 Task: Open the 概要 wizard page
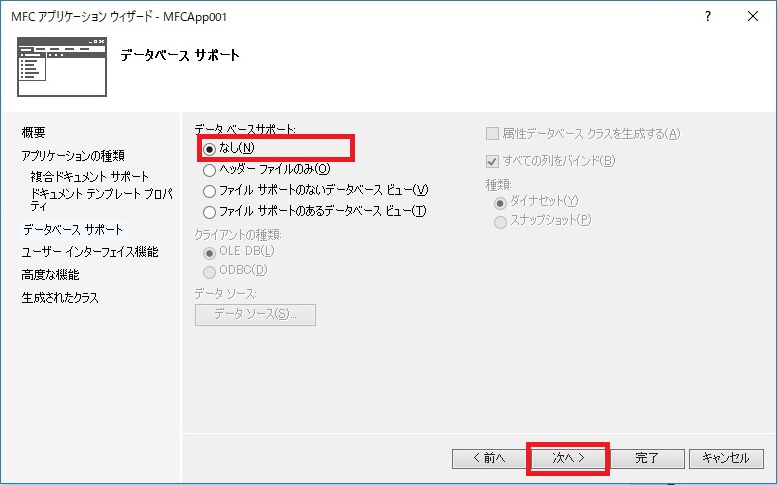click(34, 133)
